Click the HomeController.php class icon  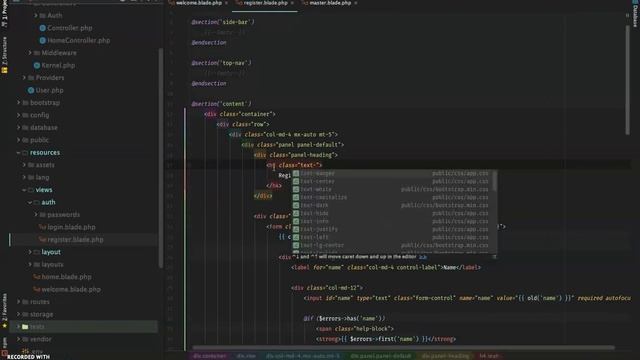[42, 40]
